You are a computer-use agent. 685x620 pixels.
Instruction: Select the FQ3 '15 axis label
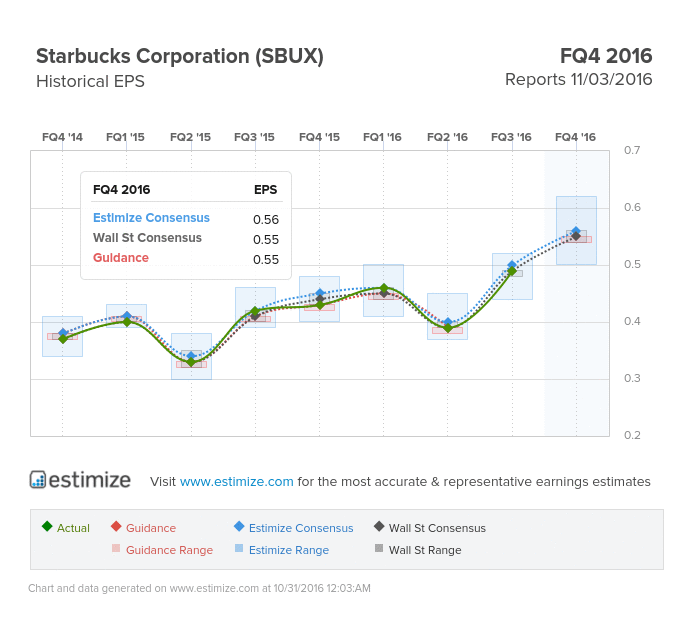point(254,137)
